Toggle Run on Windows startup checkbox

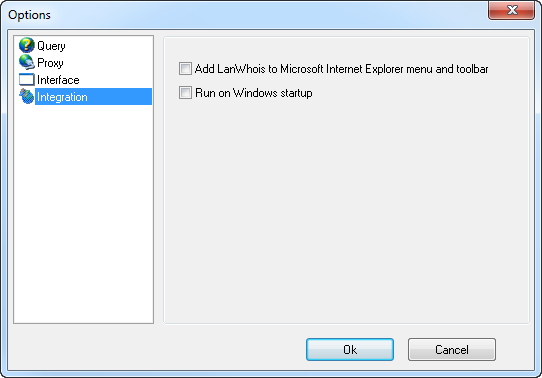coord(185,93)
